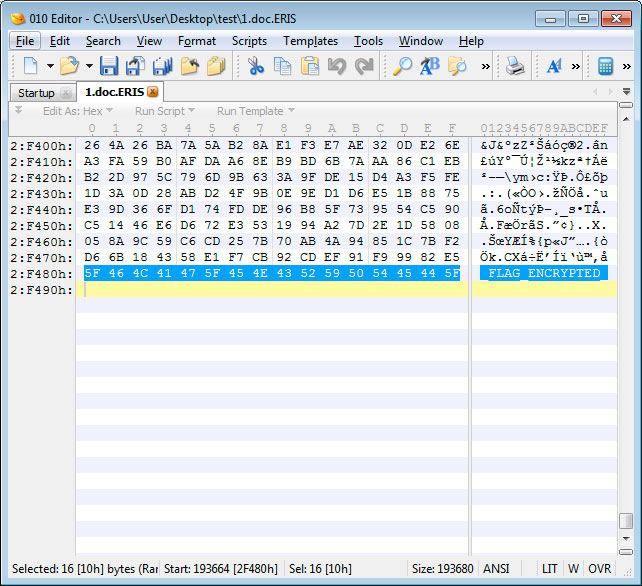This screenshot has width=642, height=586.
Task: Open the View menu
Action: (149, 41)
